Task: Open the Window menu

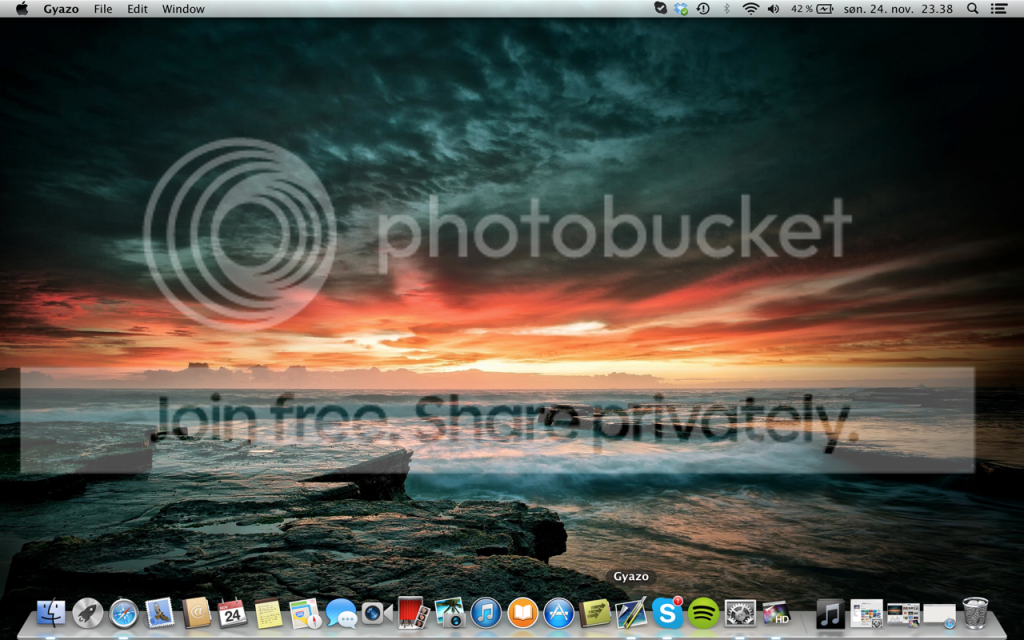Action: [x=183, y=9]
